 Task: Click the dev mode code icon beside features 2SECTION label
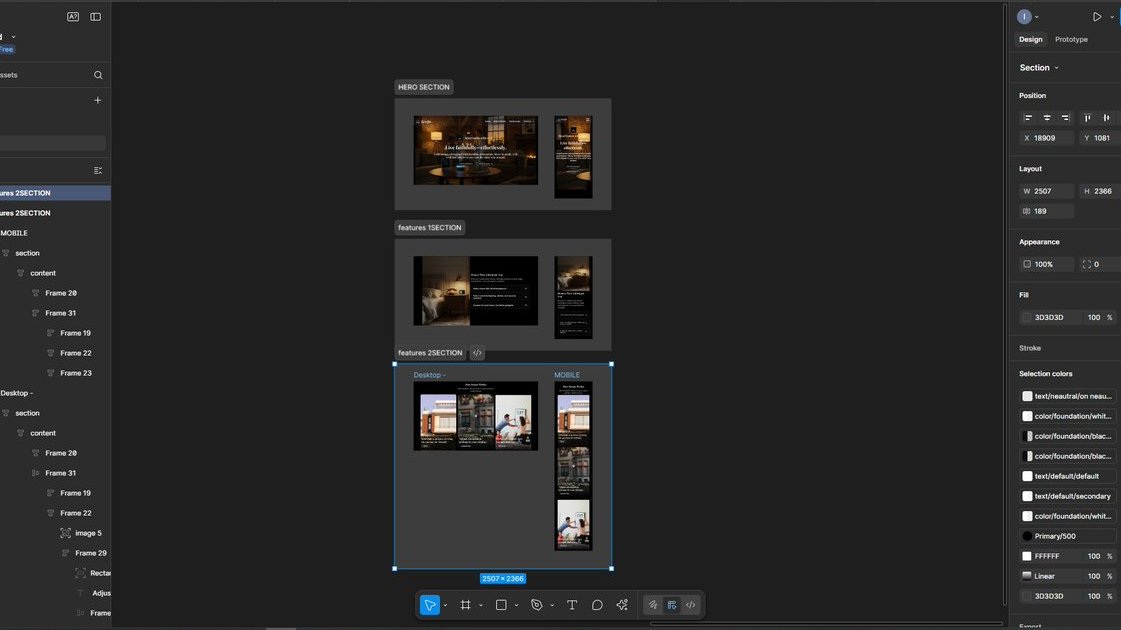(477, 353)
